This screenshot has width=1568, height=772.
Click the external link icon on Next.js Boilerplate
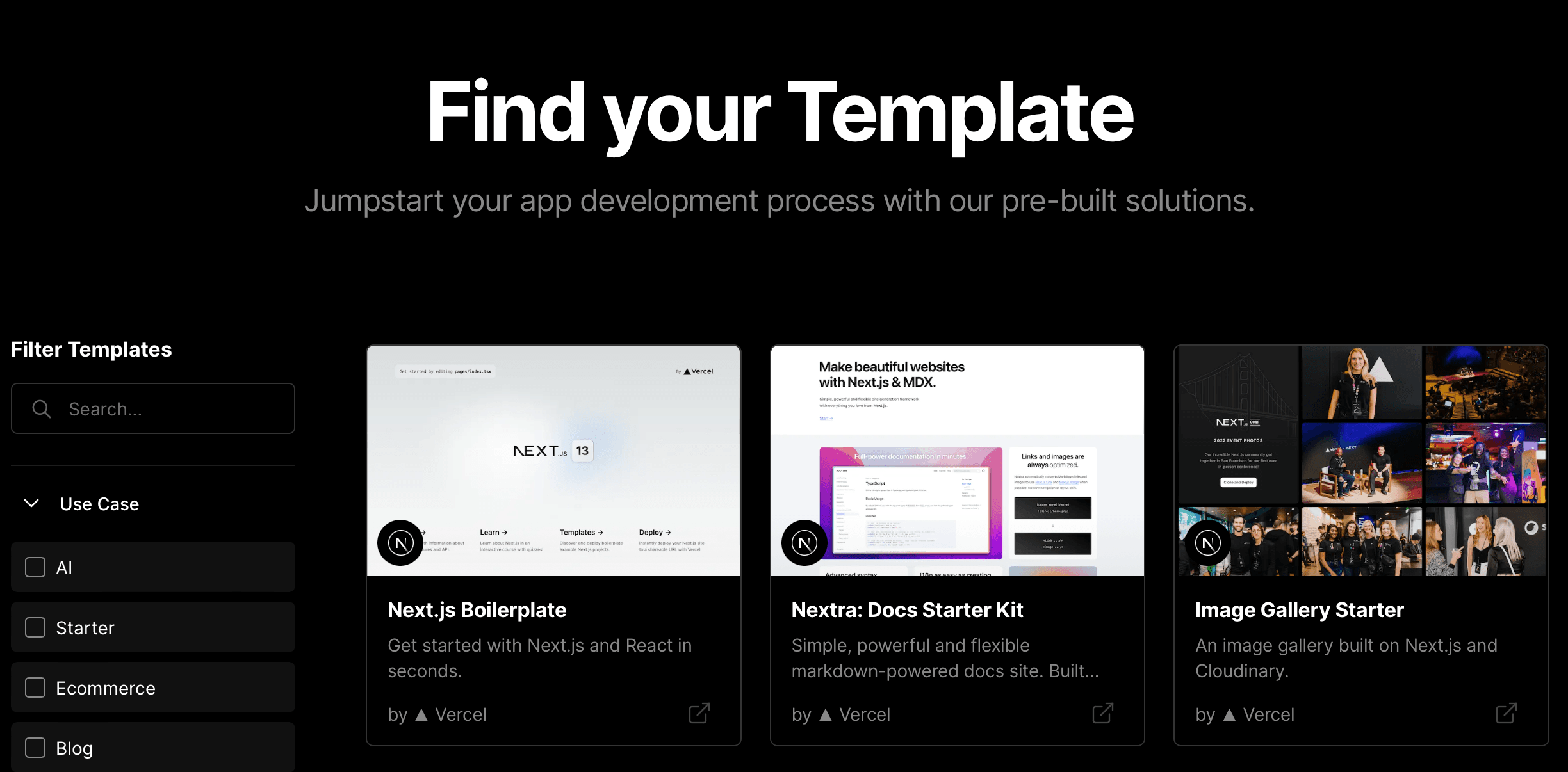point(701,713)
